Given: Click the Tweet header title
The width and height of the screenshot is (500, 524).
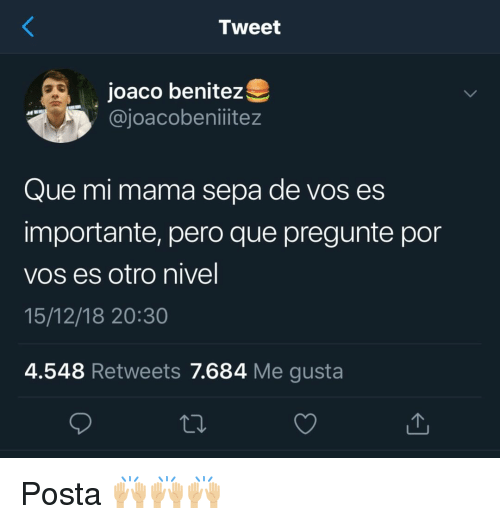Looking at the screenshot, I should click(250, 27).
